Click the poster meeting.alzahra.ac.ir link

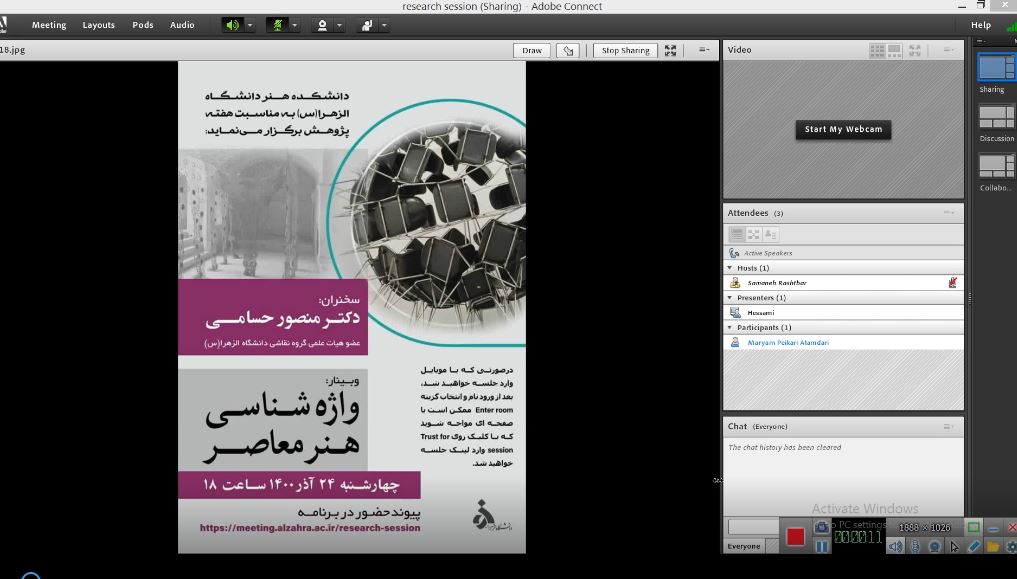[309, 528]
